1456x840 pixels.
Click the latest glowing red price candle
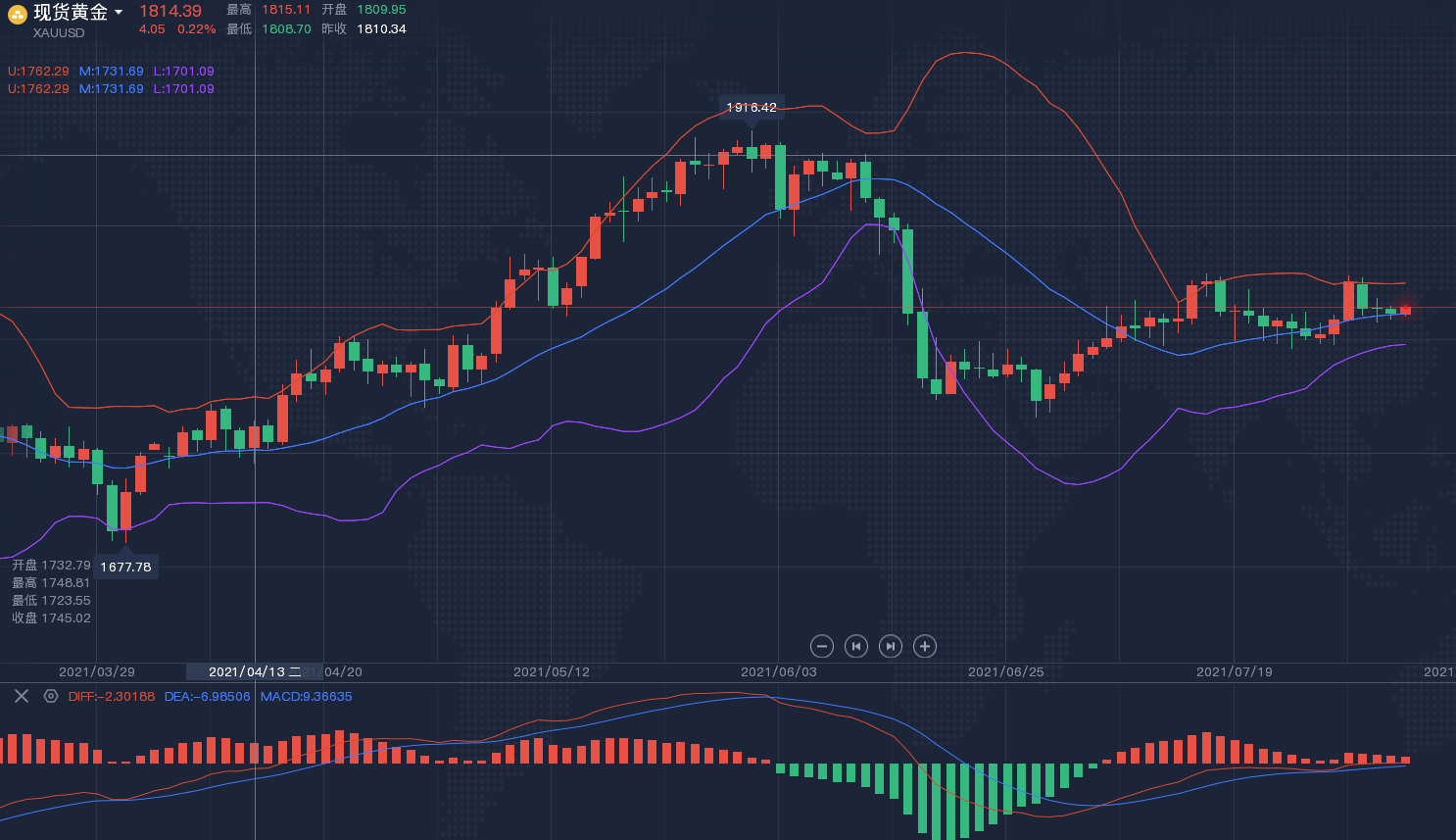click(1405, 310)
